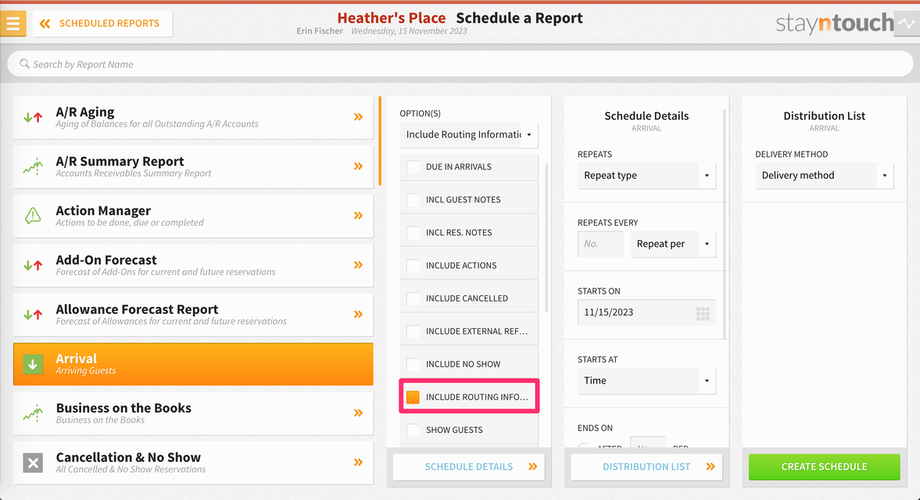Click the options list scrollbar
Screen dimensions: 920x500
coord(547,238)
